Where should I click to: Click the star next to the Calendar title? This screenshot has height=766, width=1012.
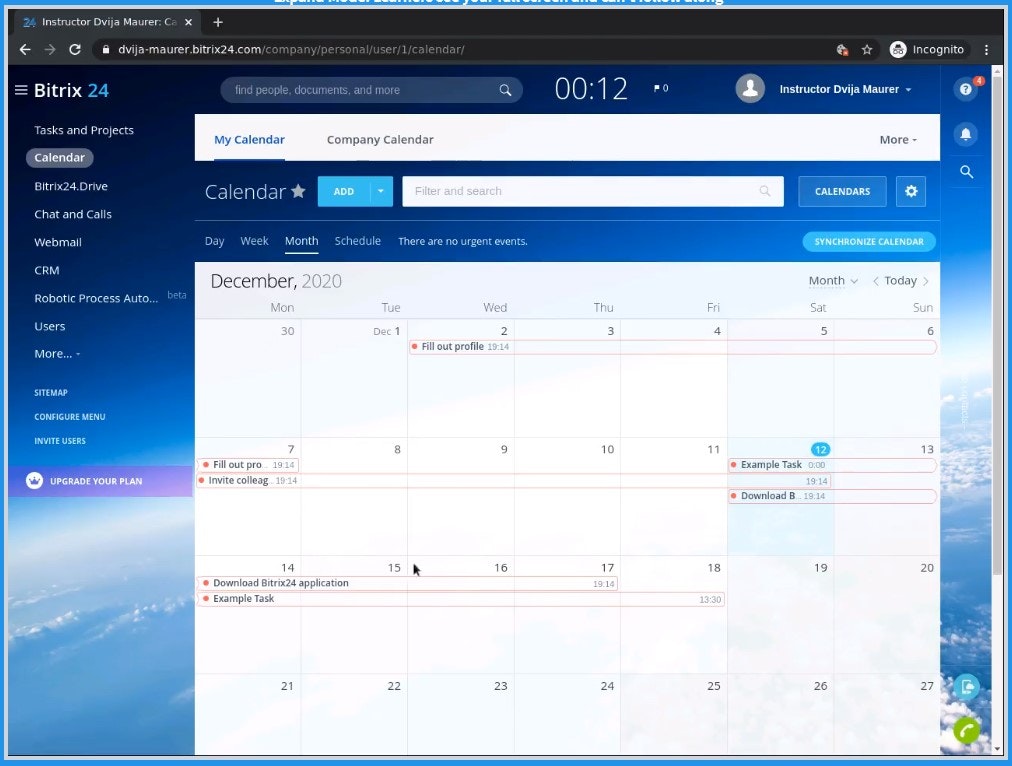298,191
